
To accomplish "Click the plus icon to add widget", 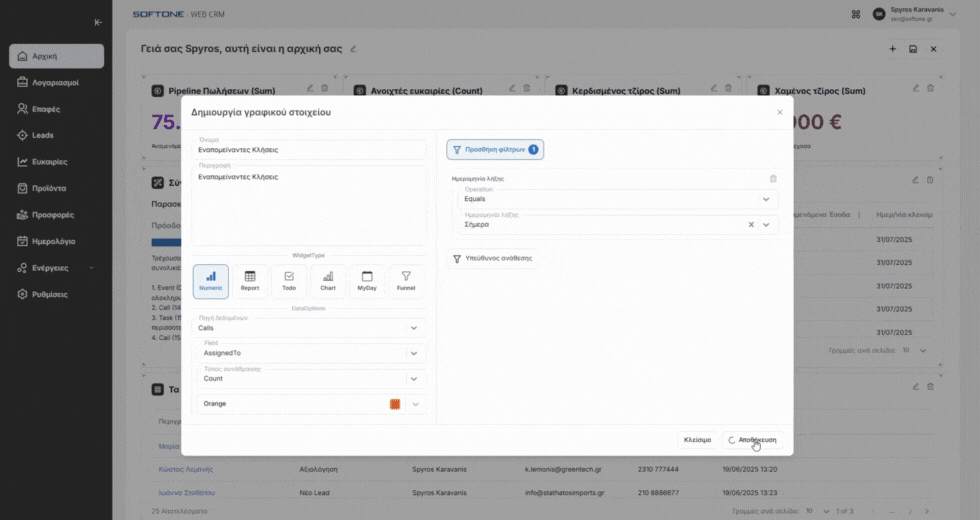I will (x=892, y=49).
